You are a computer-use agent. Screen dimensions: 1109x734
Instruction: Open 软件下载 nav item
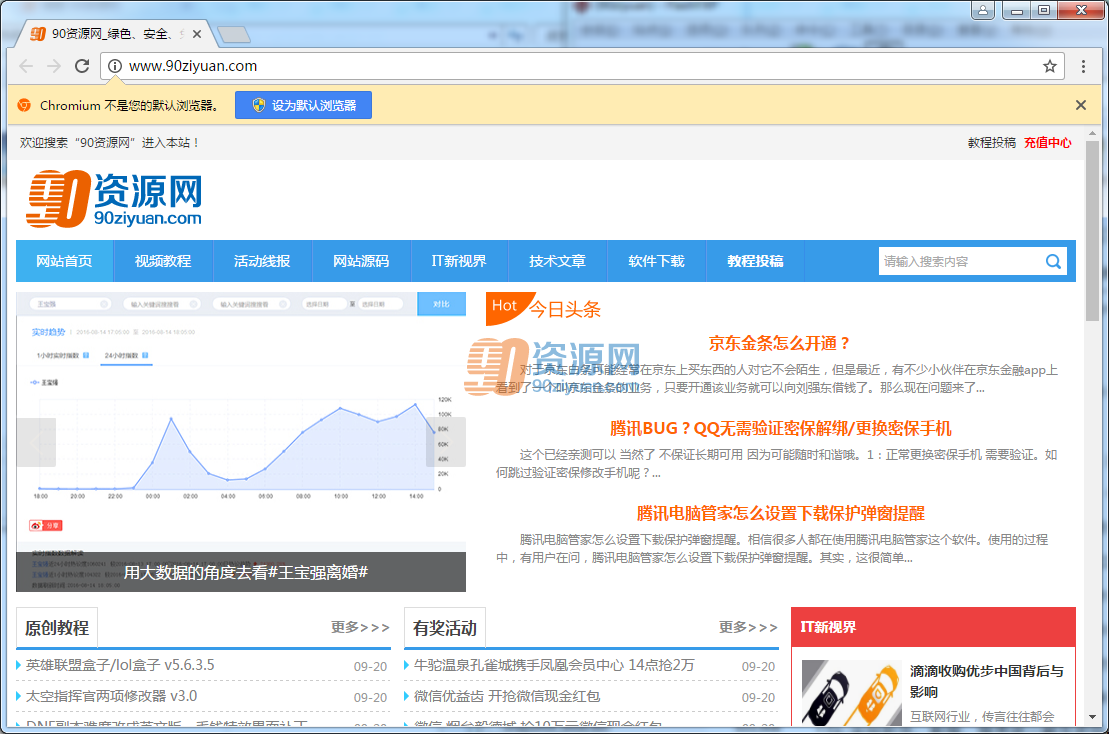pos(656,261)
